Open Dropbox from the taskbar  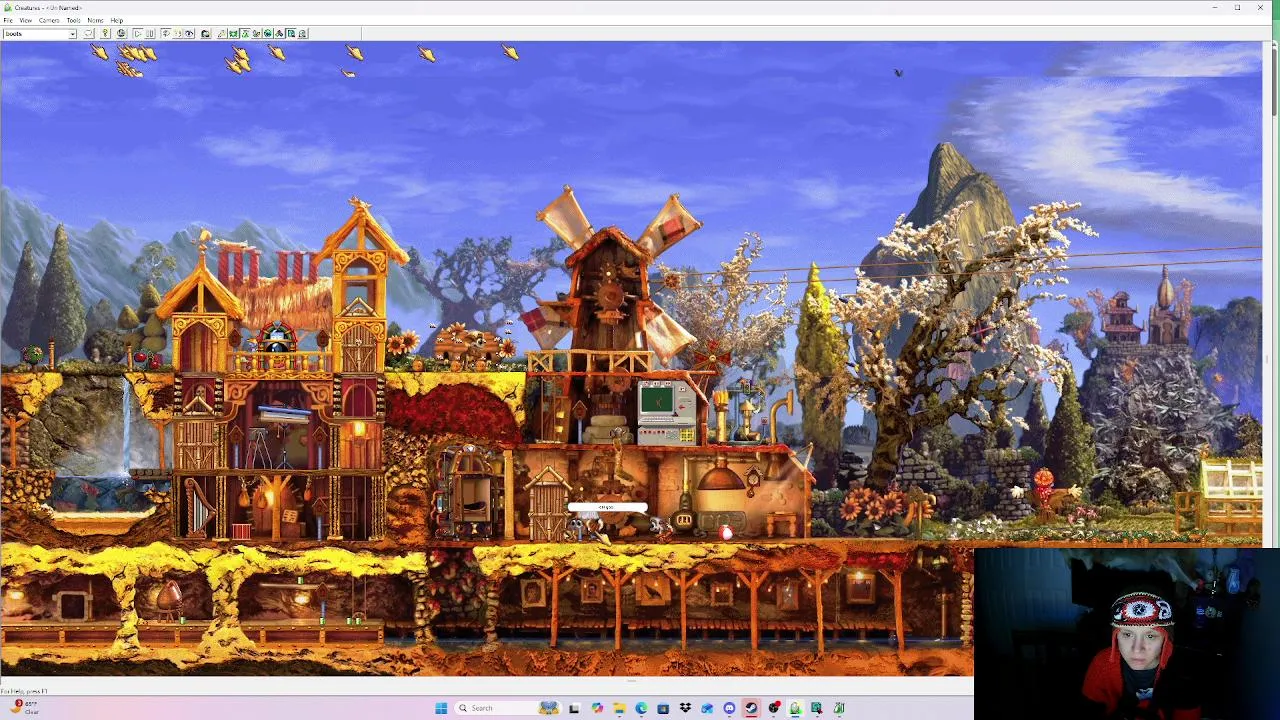685,708
